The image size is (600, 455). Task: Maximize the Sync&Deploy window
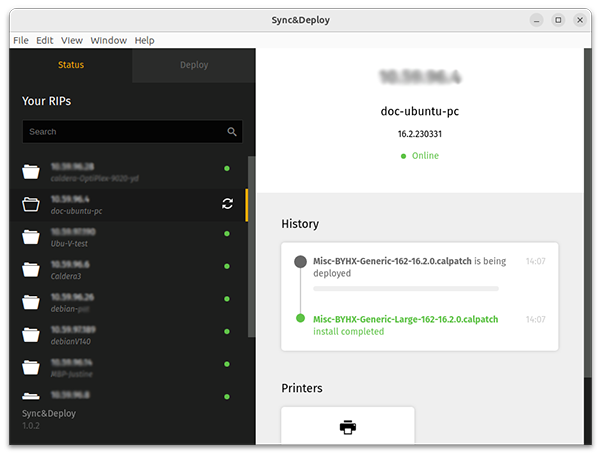tap(558, 20)
